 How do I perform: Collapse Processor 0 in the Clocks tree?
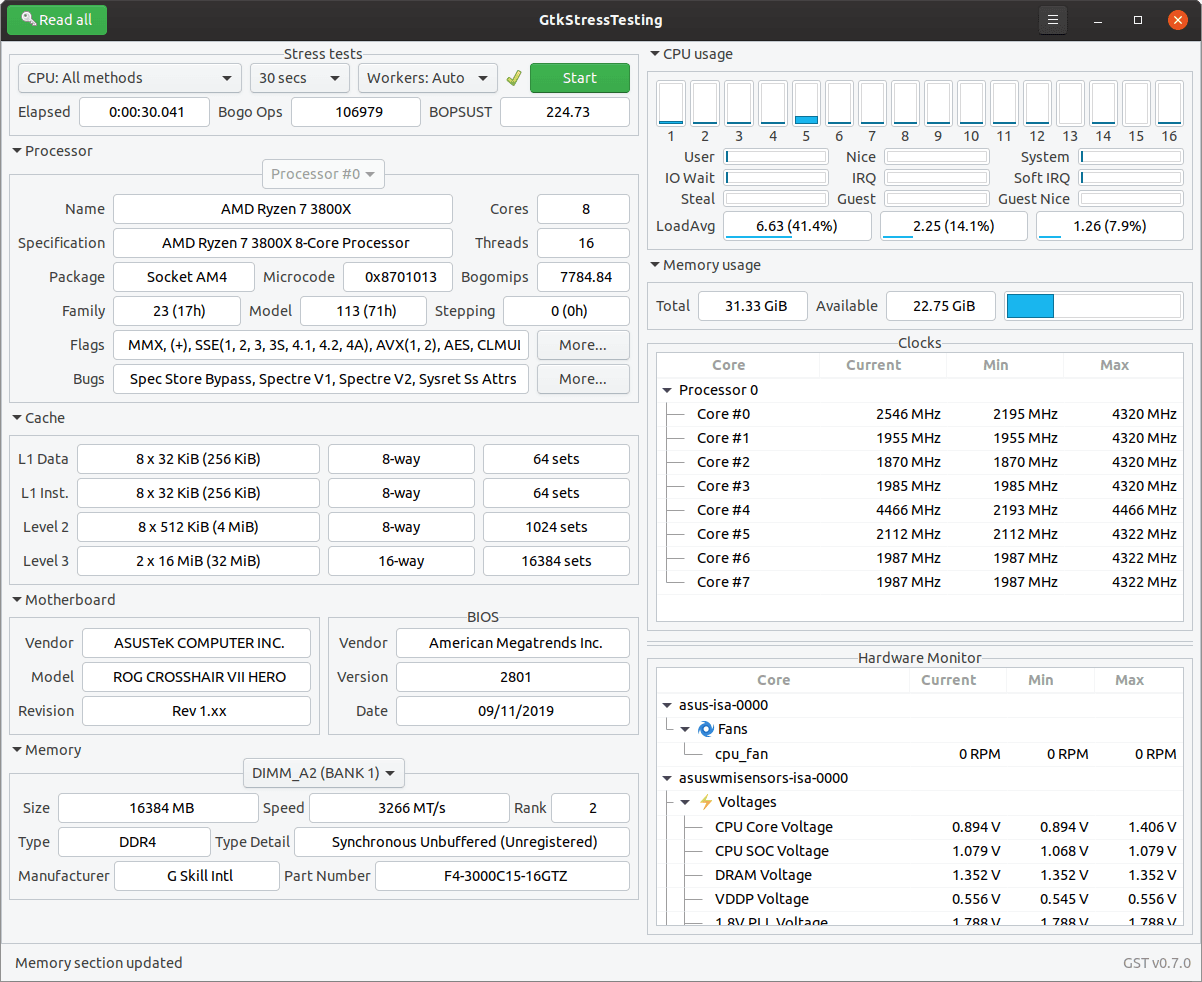coord(667,390)
